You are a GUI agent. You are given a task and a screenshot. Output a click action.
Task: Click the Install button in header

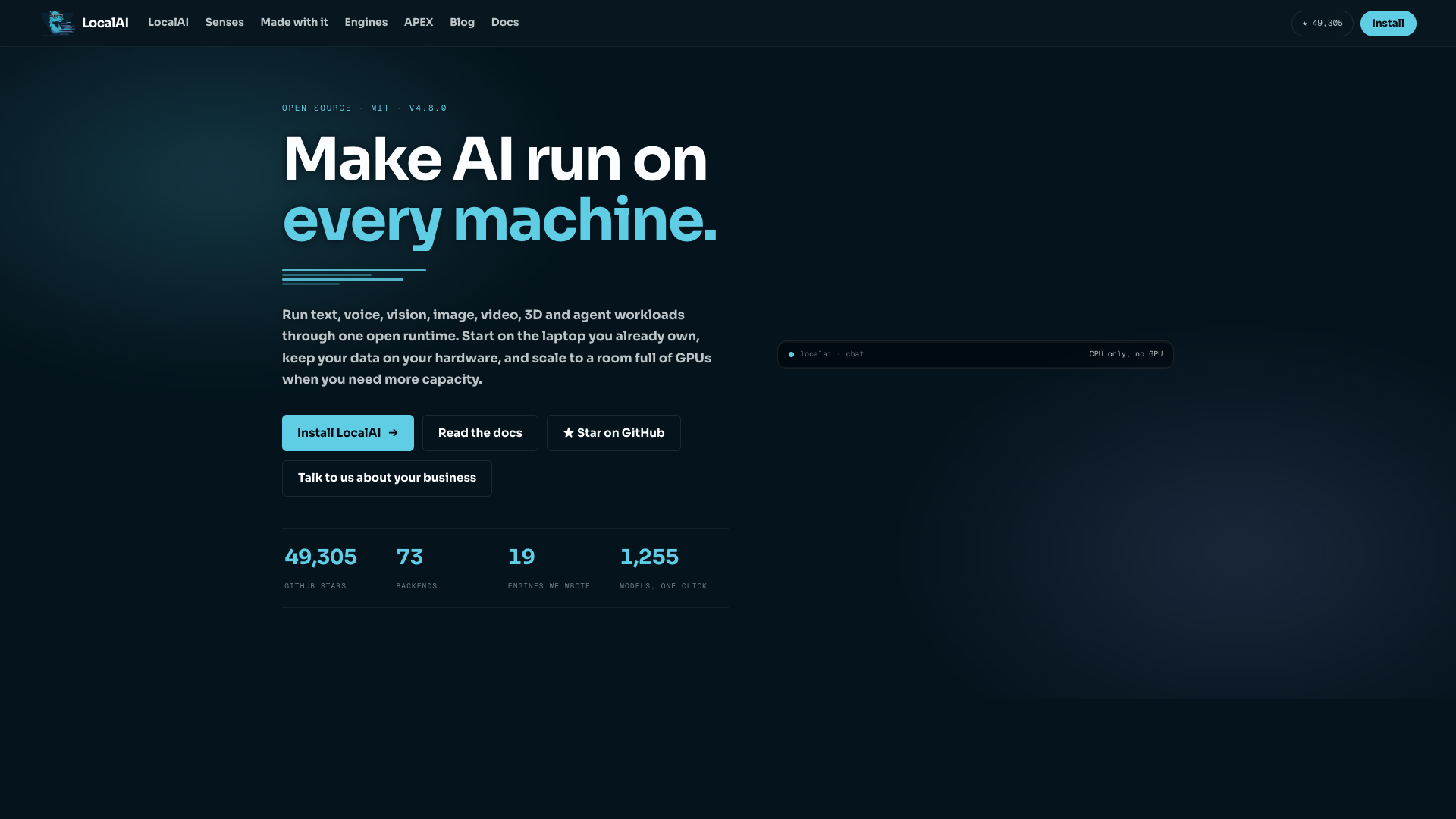point(1388,24)
